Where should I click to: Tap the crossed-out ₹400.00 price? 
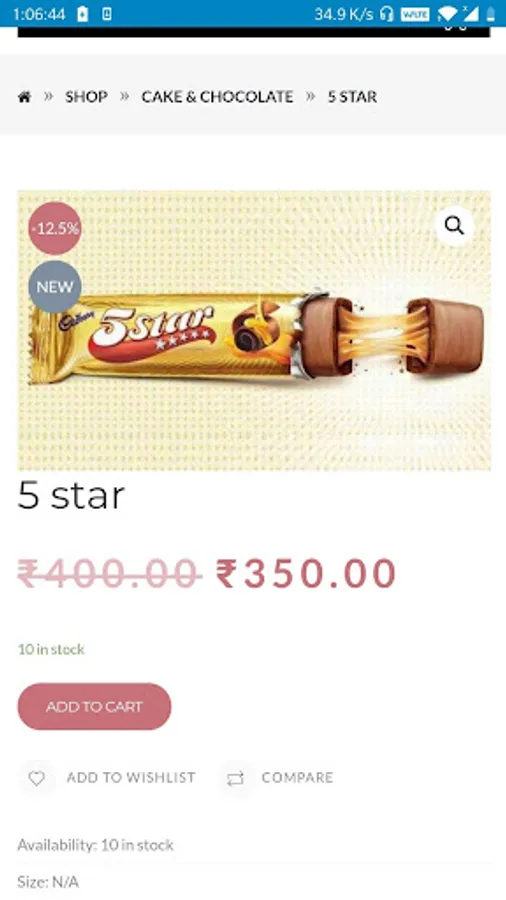110,574
